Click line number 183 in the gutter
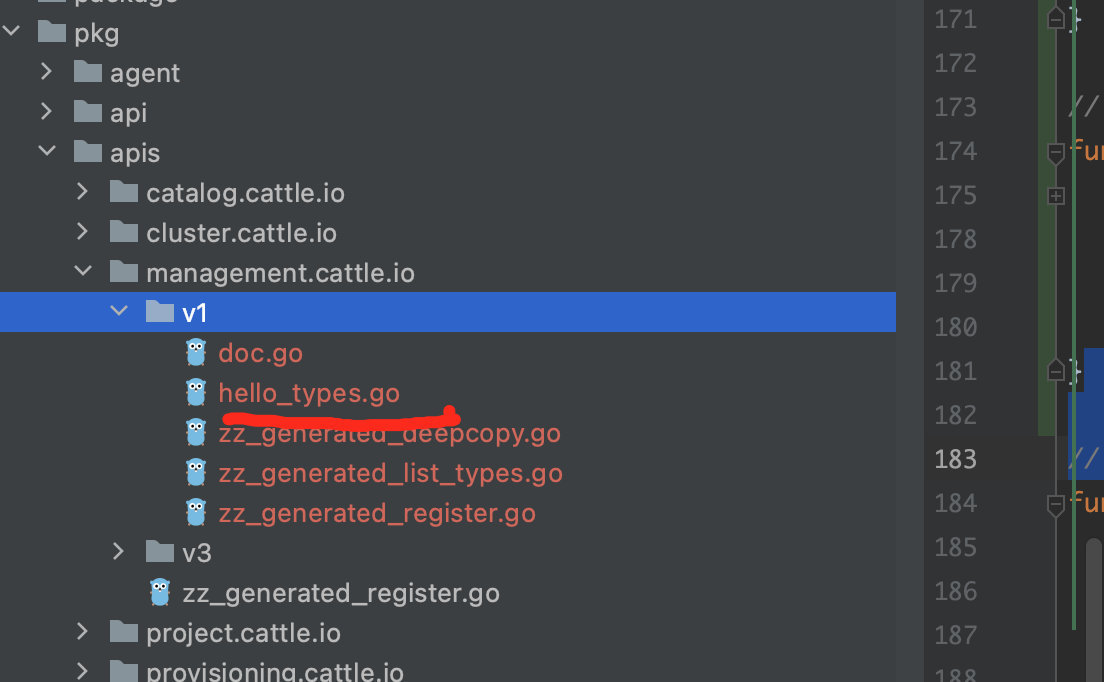The width and height of the screenshot is (1104, 682). point(955,459)
